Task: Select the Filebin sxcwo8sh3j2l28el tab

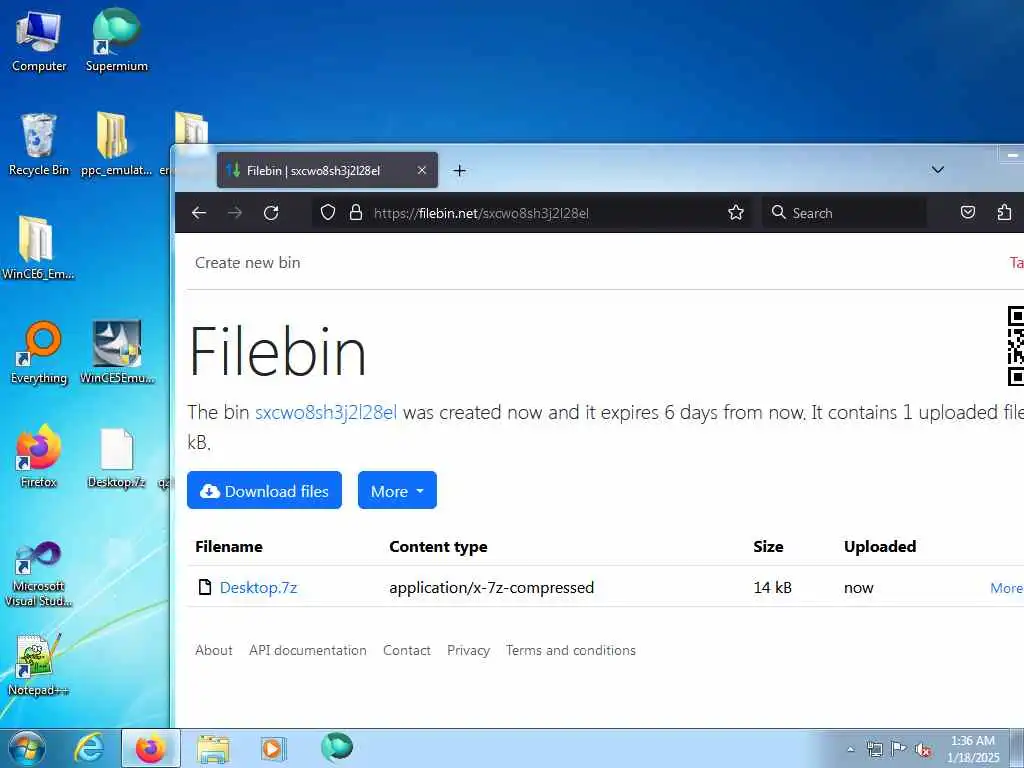Action: pos(327,170)
